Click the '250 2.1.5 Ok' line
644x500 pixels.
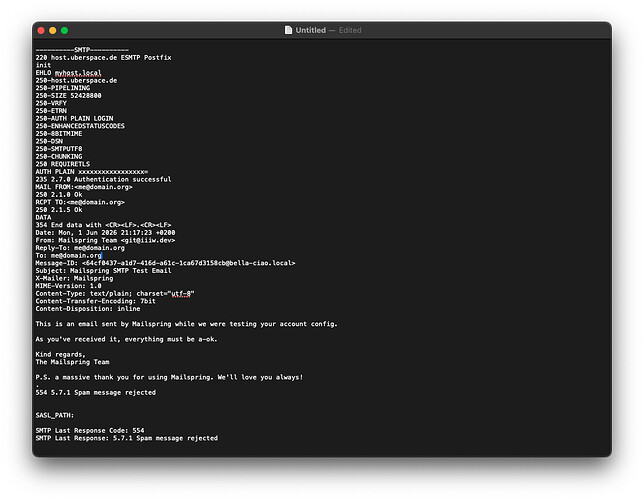tap(59, 210)
